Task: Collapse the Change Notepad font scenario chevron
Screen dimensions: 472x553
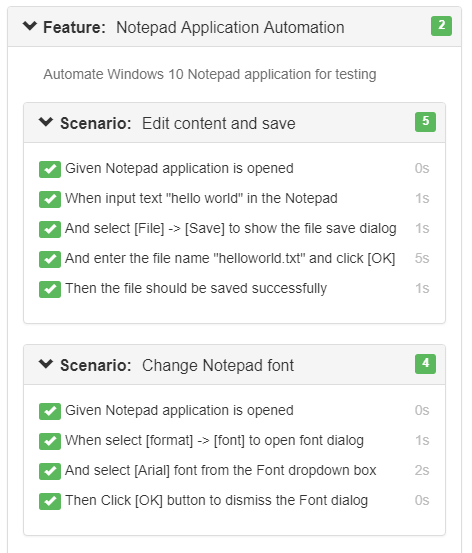Action: pyautogui.click(x=46, y=364)
